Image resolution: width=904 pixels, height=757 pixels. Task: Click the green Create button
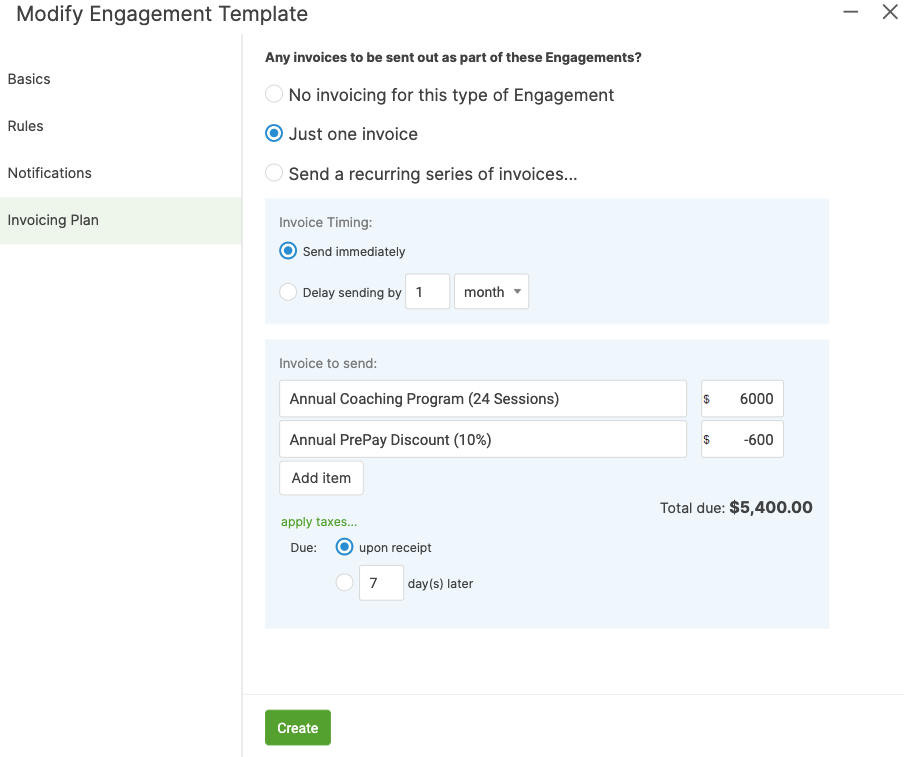297,728
